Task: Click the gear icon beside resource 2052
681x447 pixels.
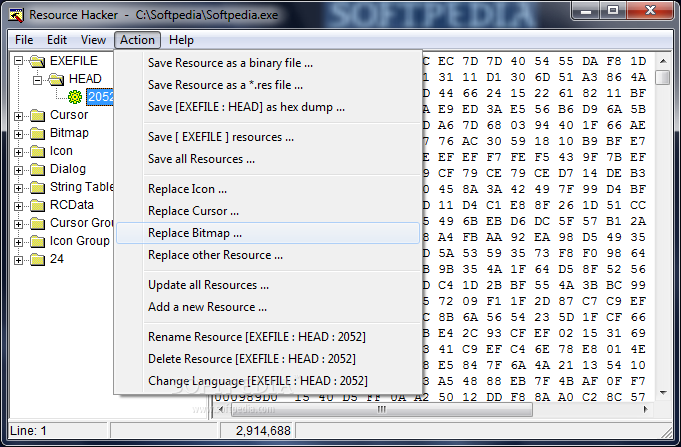Action: pyautogui.click(x=75, y=96)
